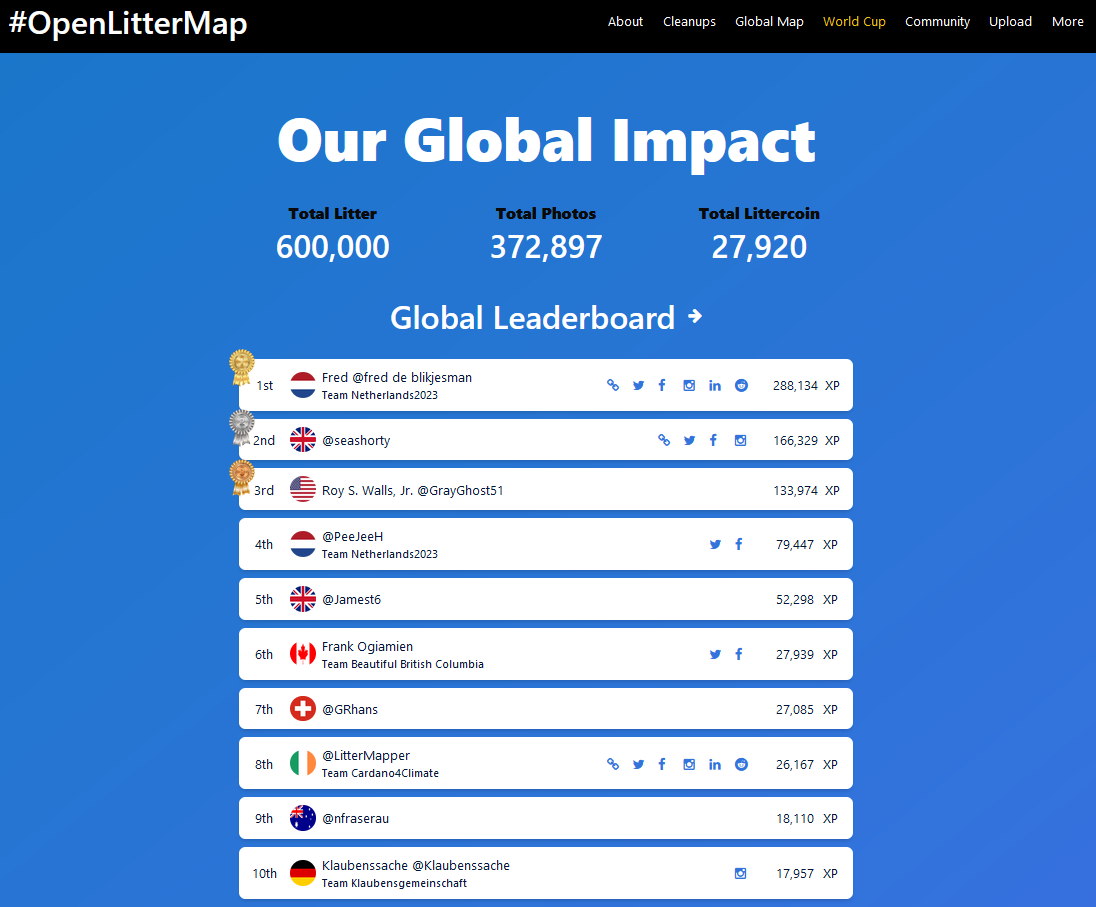Image resolution: width=1096 pixels, height=907 pixels.
Task: Click the Swiss flag beside @GRhans
Action: (x=303, y=709)
